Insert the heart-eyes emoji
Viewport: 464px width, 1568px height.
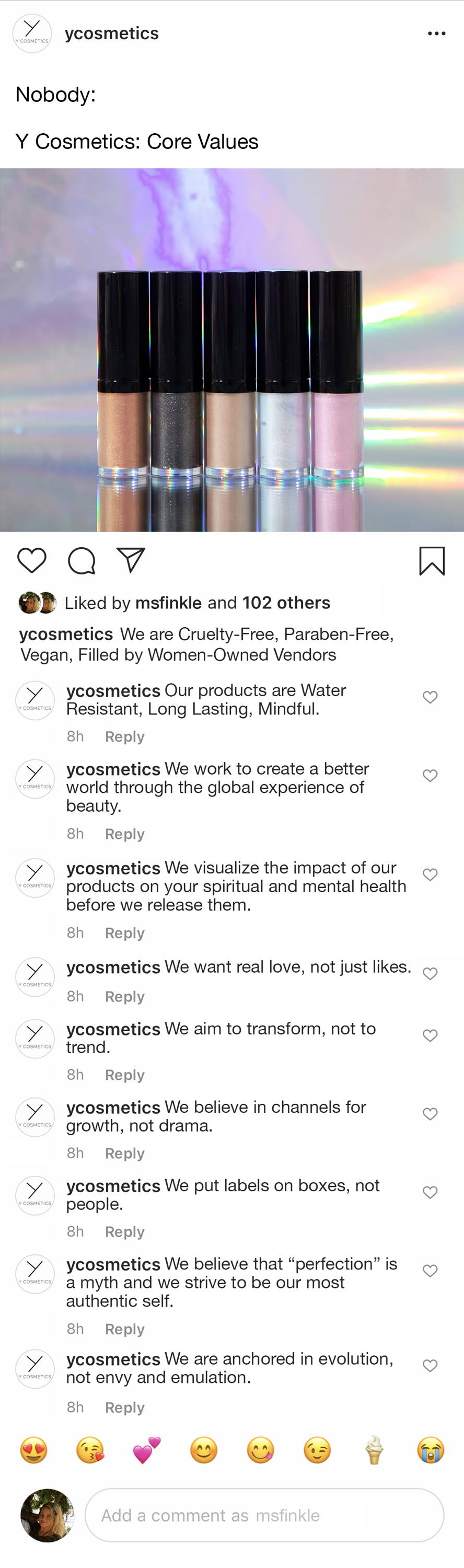pyautogui.click(x=33, y=1450)
